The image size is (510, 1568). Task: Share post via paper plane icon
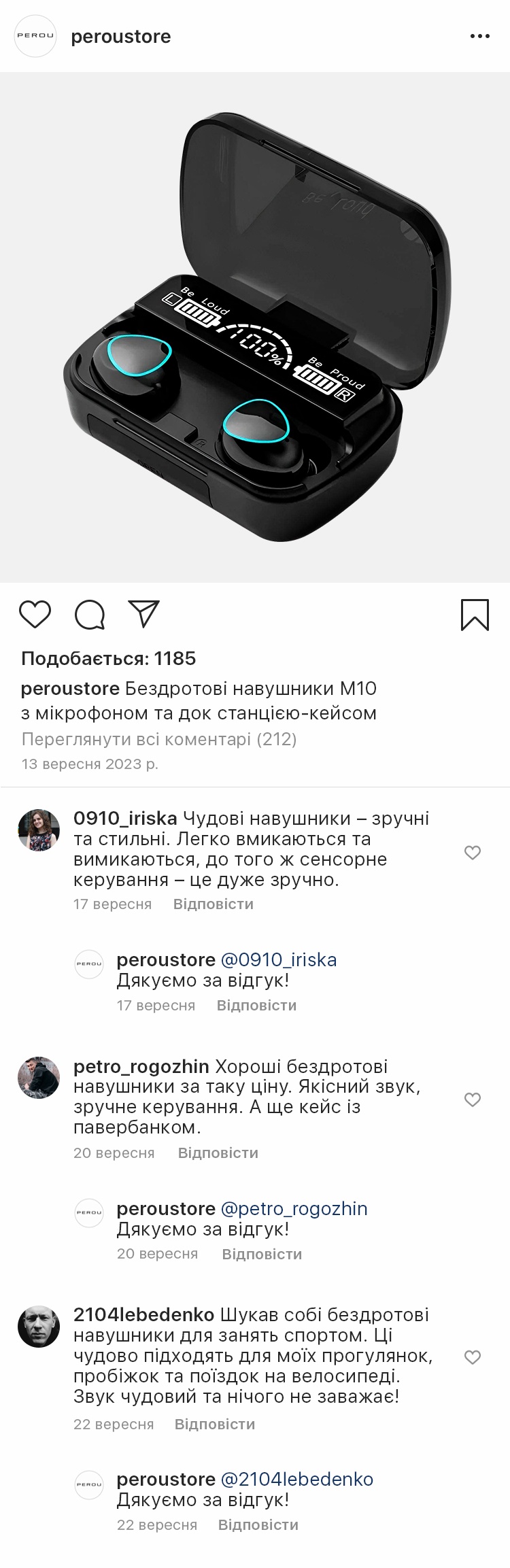[143, 614]
